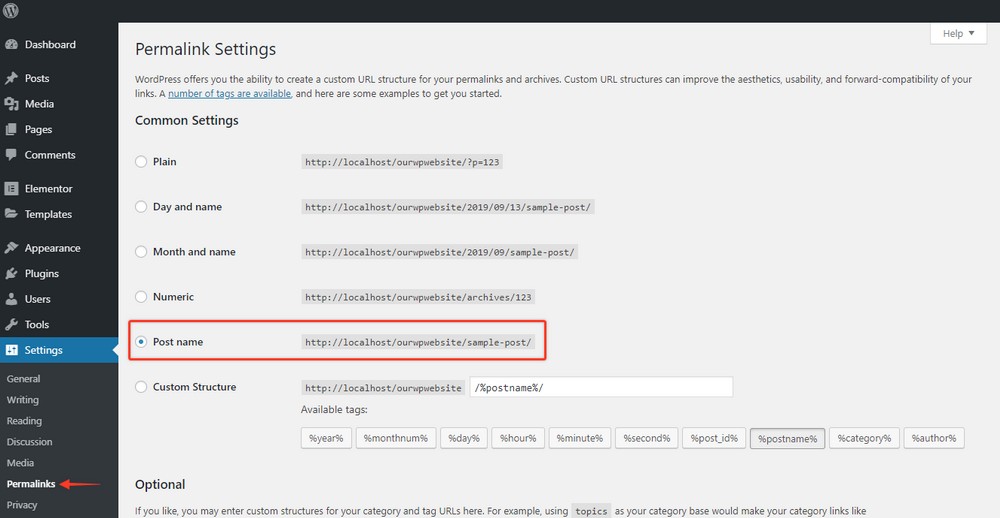This screenshot has width=1000, height=518.
Task: Click the 2019/09/sample-post example URL
Action: [440, 253]
